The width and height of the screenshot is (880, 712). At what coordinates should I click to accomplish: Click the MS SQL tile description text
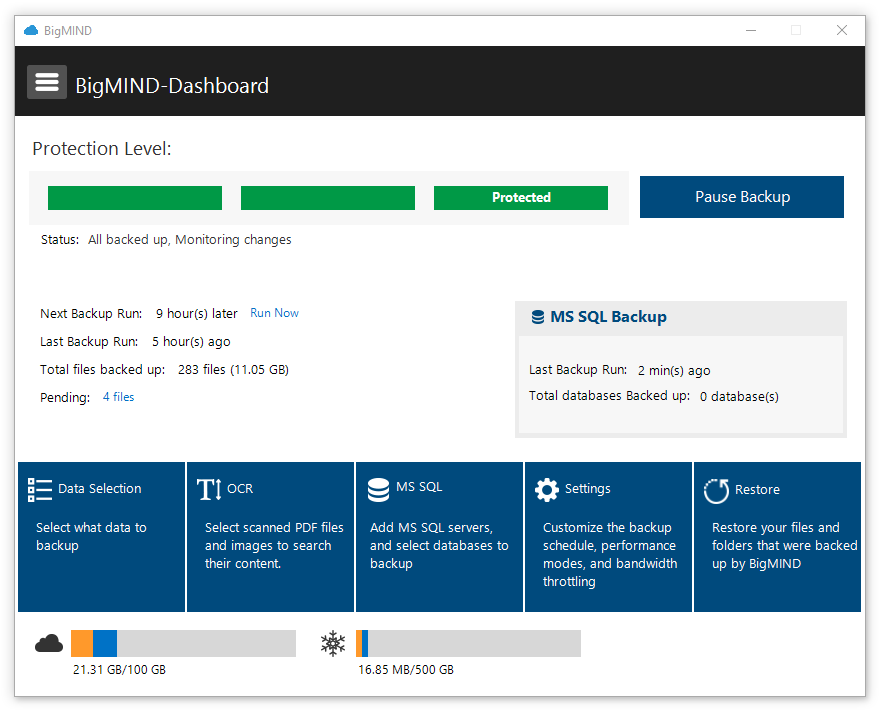[x=439, y=545]
